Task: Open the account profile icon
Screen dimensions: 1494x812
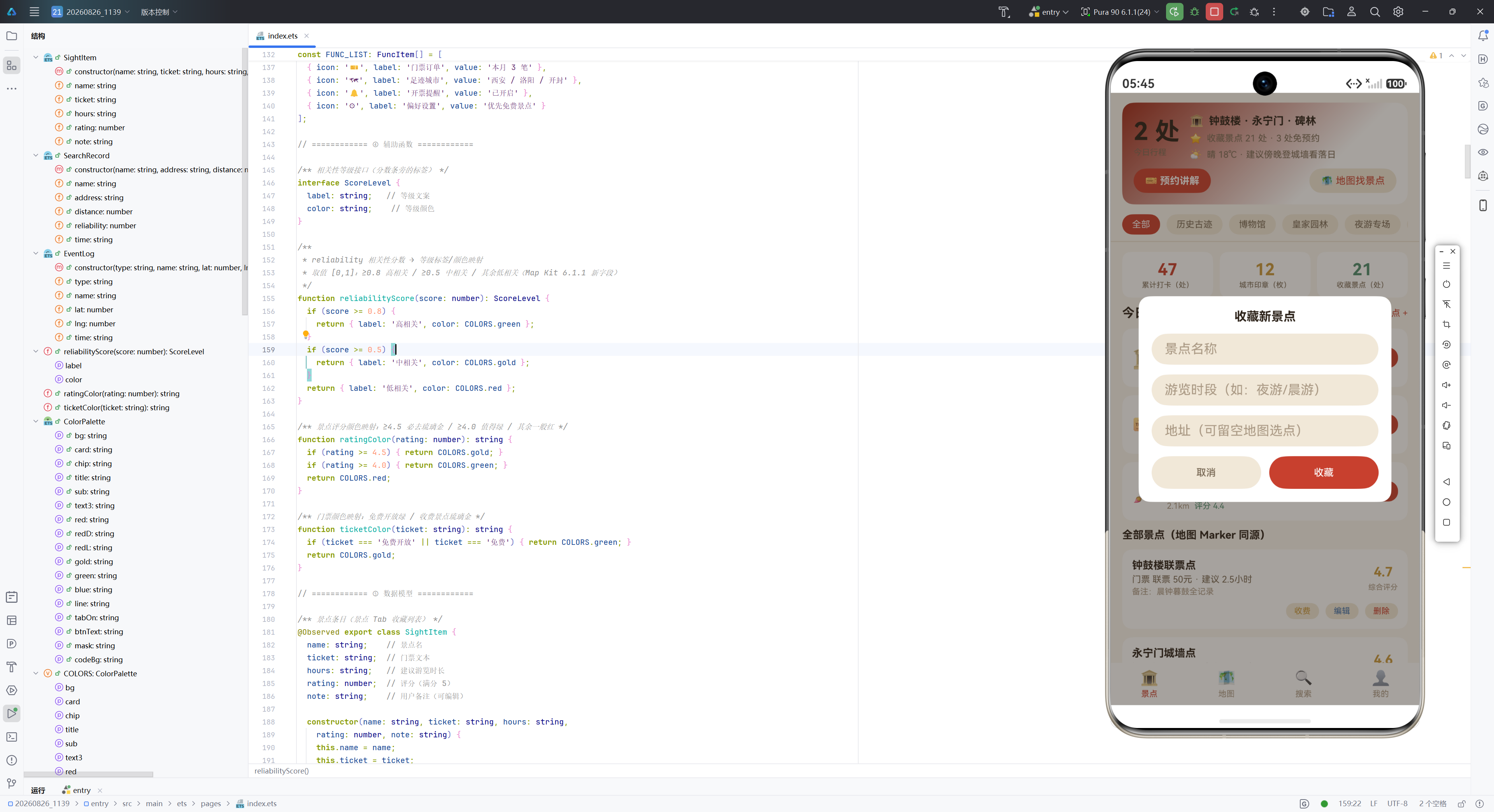Action: pos(1351,12)
